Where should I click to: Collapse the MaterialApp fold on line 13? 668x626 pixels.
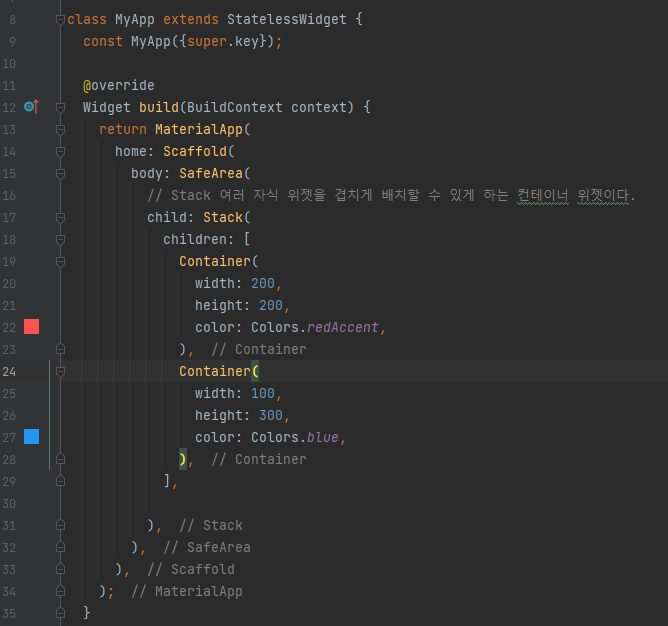(x=60, y=130)
